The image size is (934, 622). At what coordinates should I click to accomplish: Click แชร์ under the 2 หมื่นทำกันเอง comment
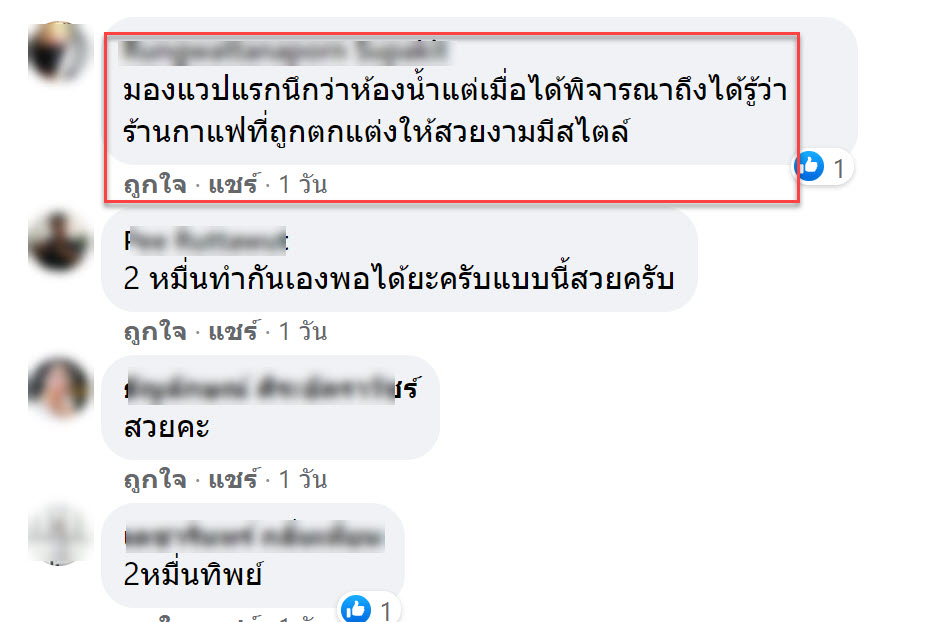coord(234,332)
